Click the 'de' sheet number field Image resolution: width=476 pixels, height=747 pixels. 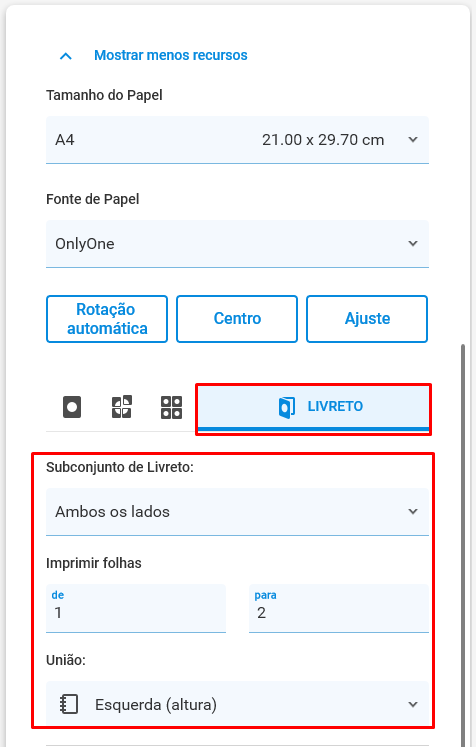[x=136, y=608]
